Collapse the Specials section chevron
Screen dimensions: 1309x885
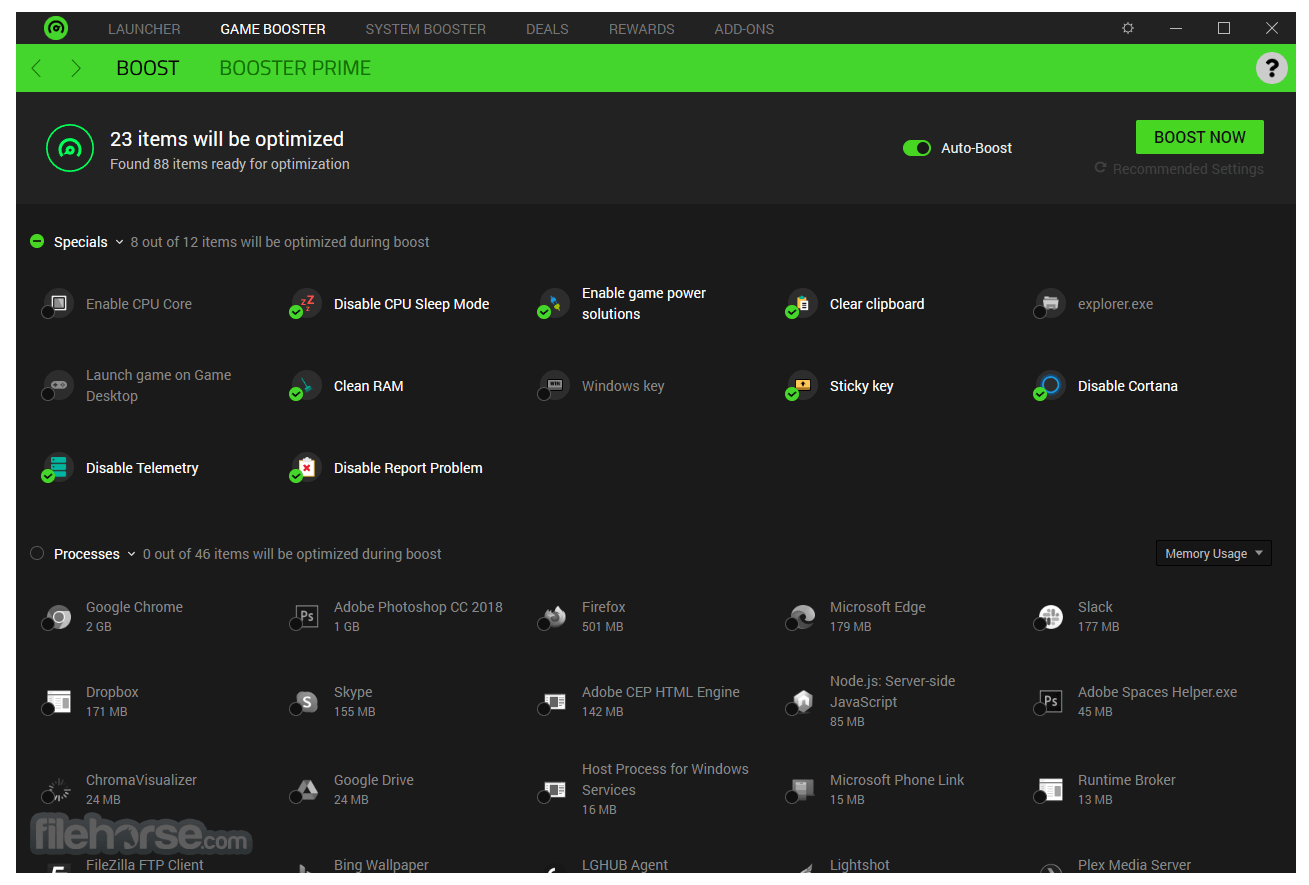coord(119,242)
